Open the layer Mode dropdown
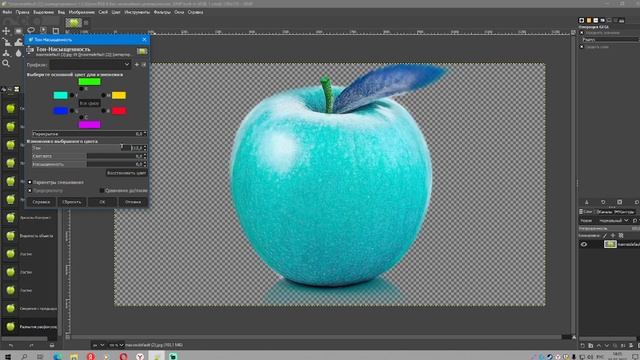 tap(614, 220)
